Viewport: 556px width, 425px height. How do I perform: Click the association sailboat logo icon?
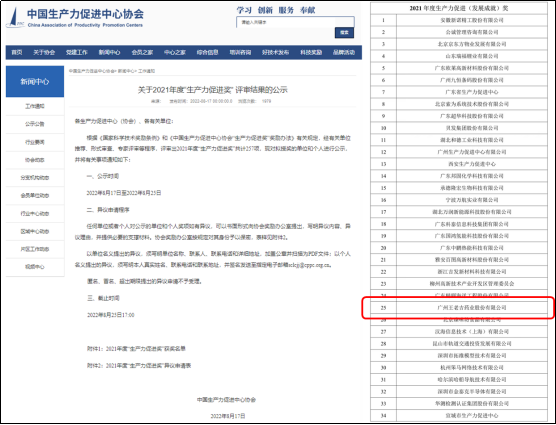point(15,18)
